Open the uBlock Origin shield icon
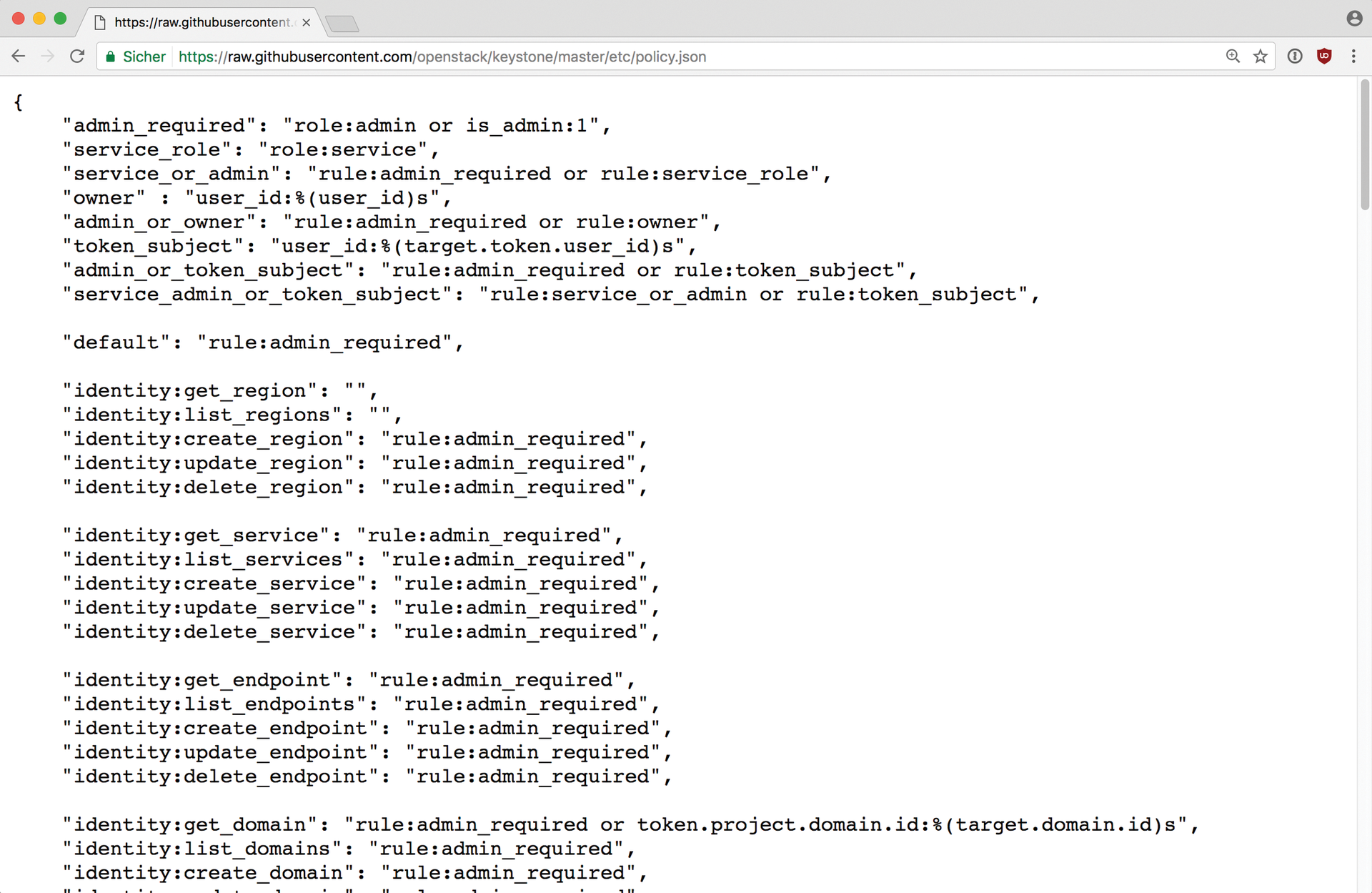Viewport: 1372px width, 893px height. [1324, 56]
